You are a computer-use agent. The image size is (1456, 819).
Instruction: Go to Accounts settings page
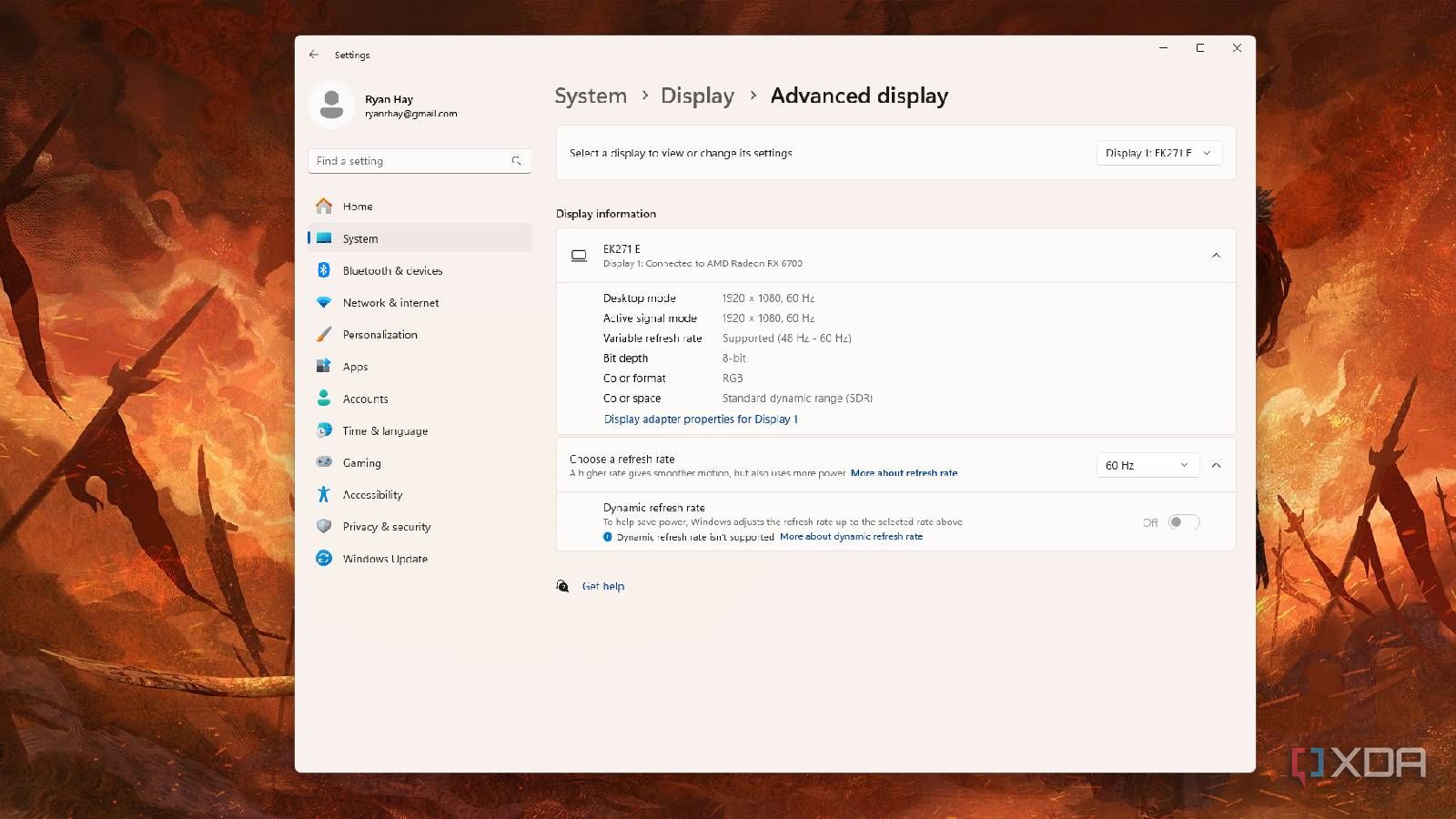[x=365, y=399]
